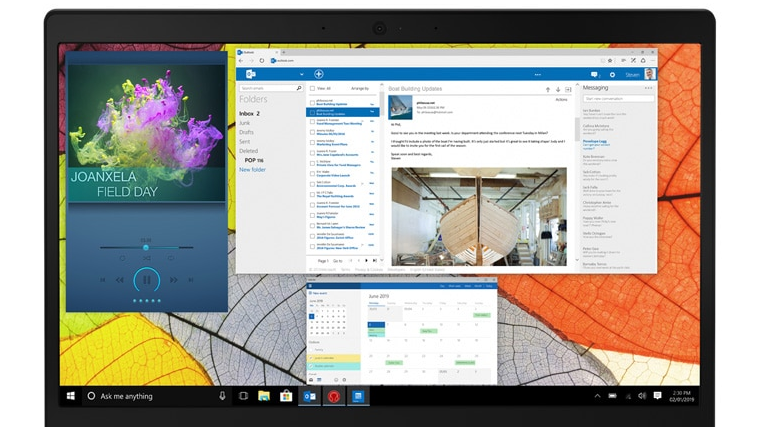
Task: Skip to the previous track
Action: tap(103, 280)
